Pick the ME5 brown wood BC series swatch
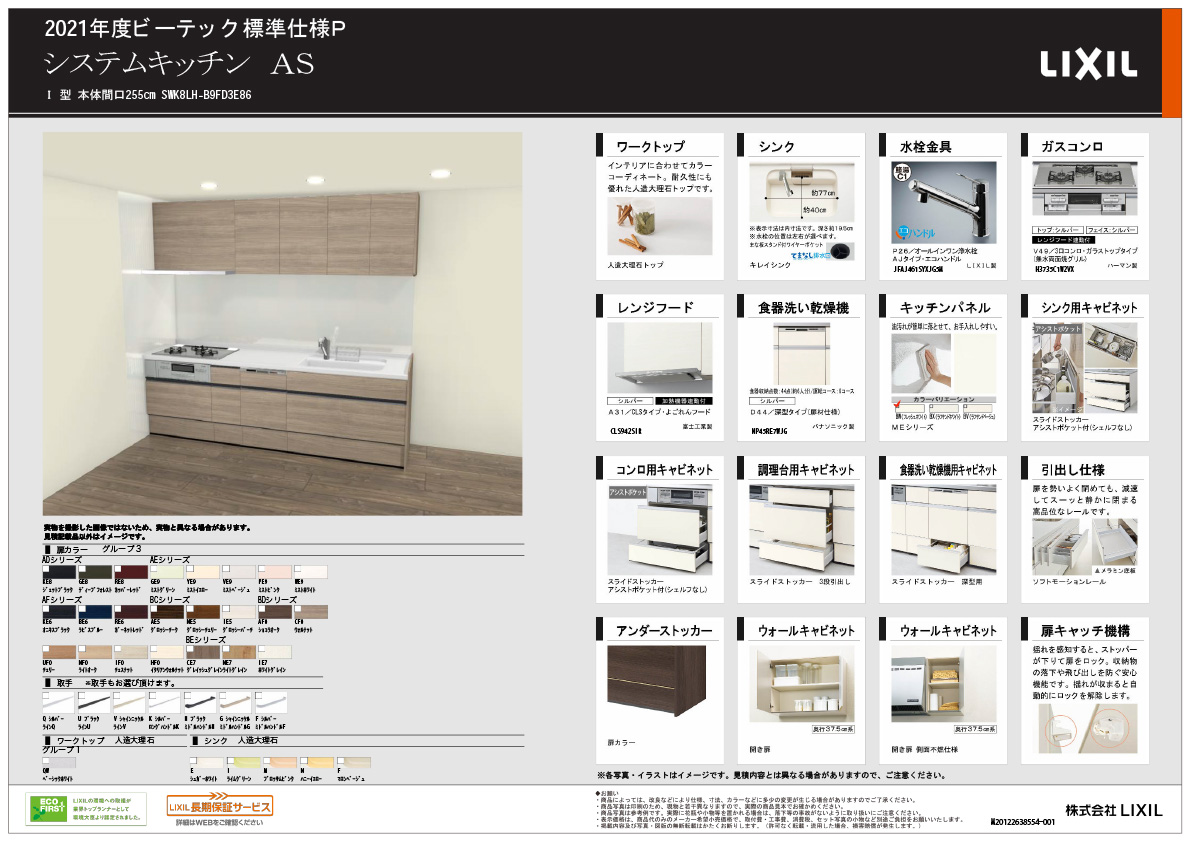The width and height of the screenshot is (1191, 842). point(203,612)
